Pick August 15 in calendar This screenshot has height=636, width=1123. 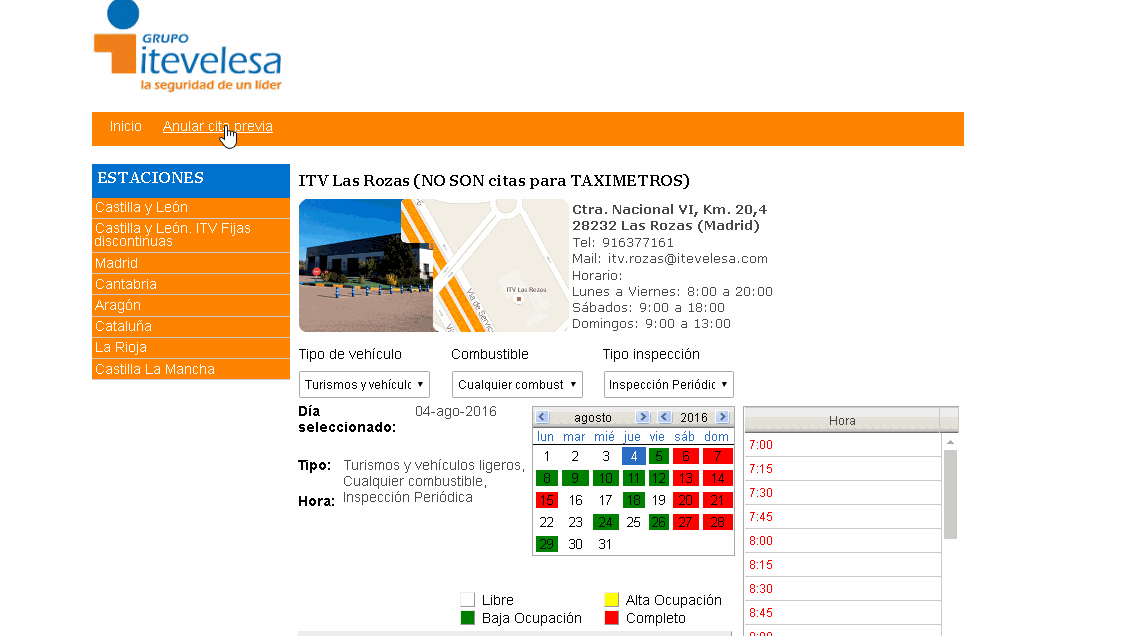[x=546, y=501]
